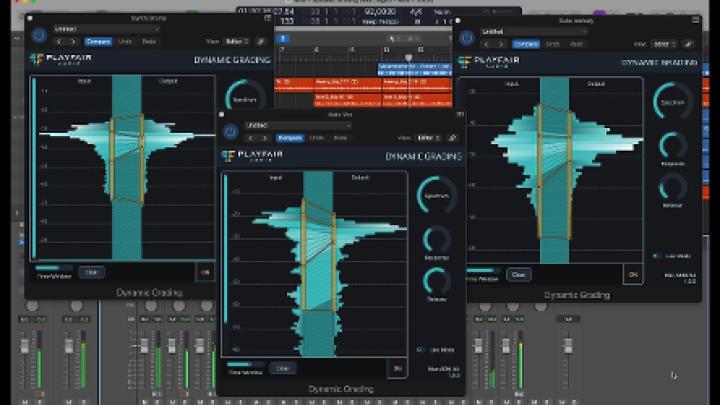
Task: Toggle power button in Solo melody plugin window
Action: [x=467, y=38]
